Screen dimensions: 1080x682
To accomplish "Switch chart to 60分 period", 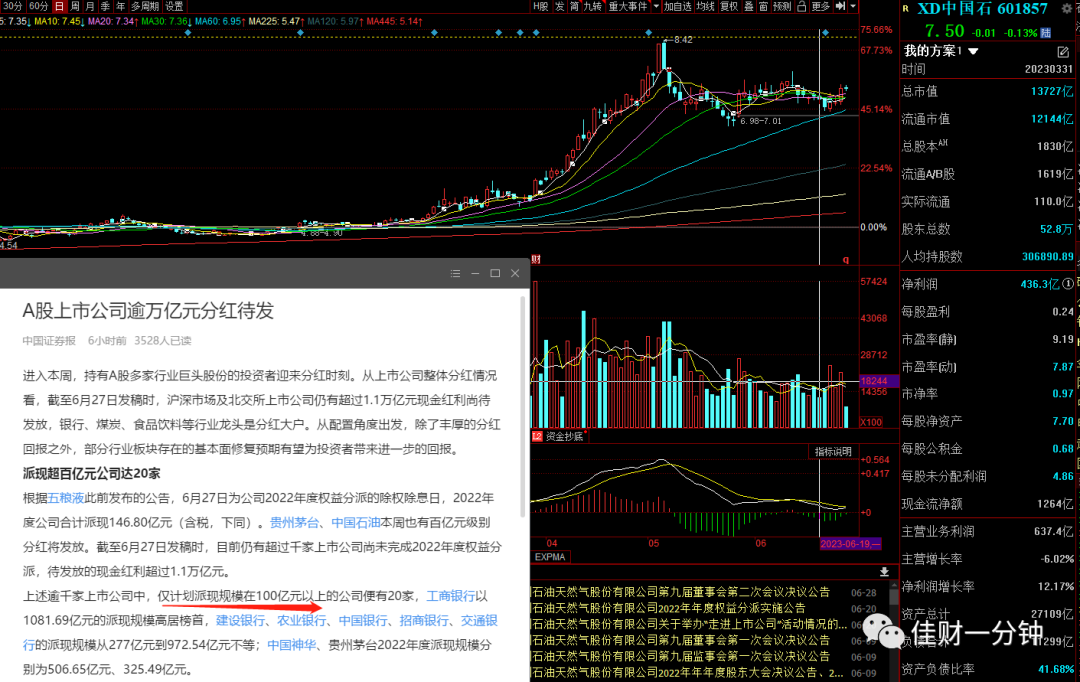I will pyautogui.click(x=39, y=6).
